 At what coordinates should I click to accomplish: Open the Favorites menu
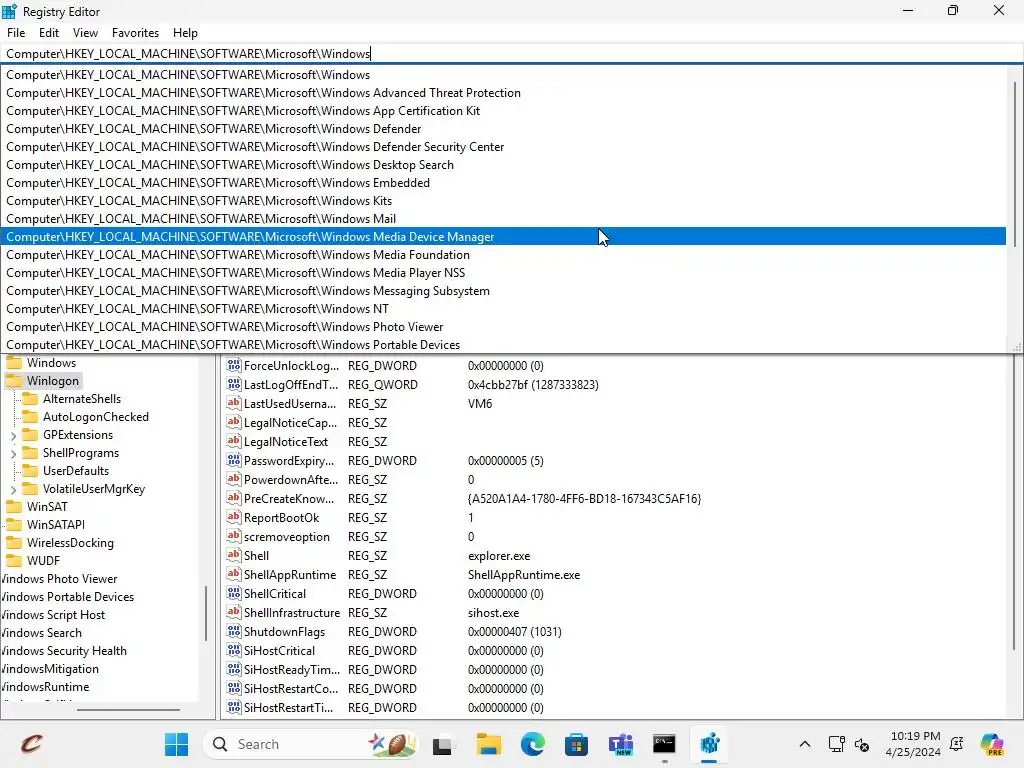[x=135, y=33]
